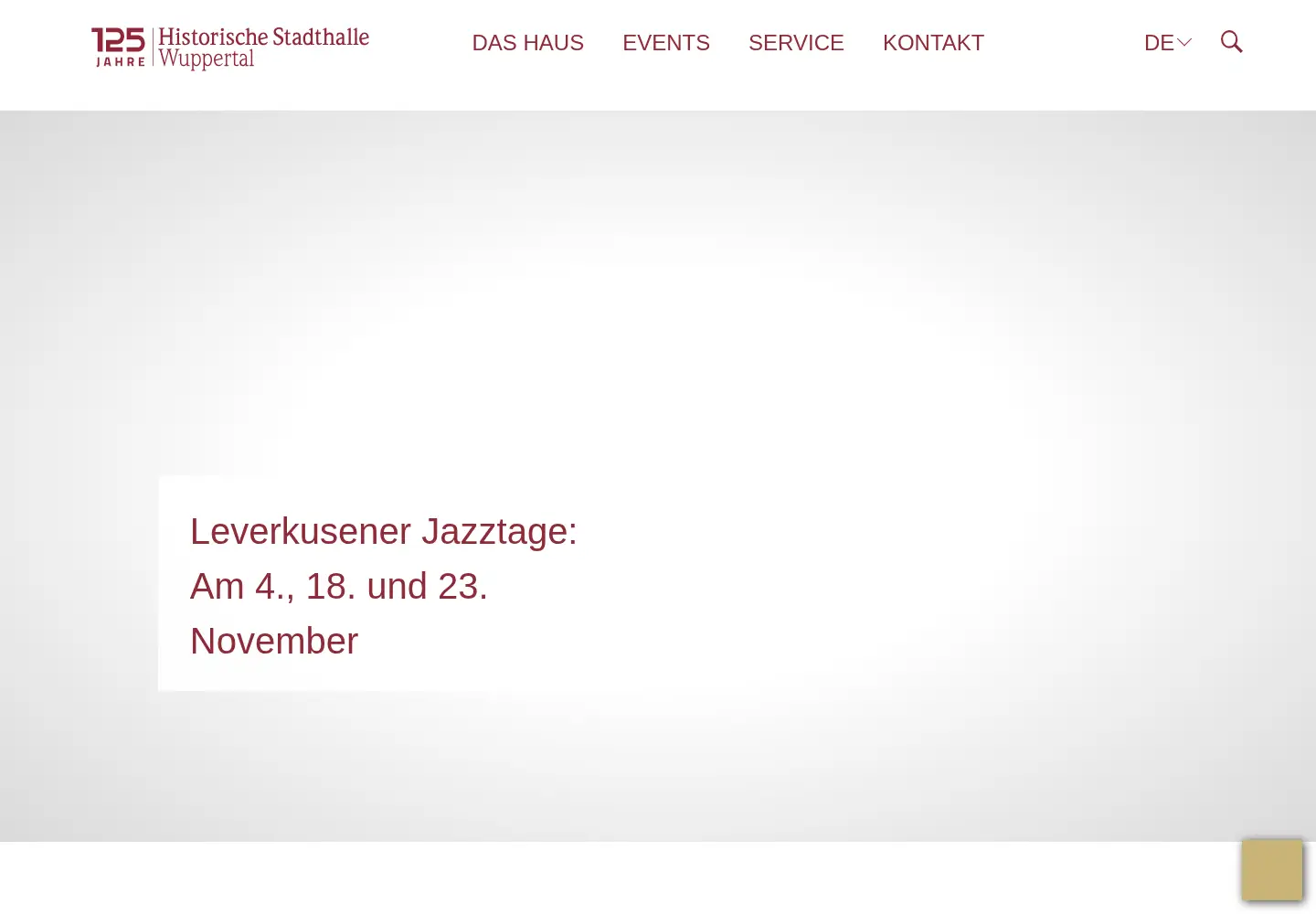Click the Historische Stadthalle Wuppertal logo
Image resolution: width=1316 pixels, height=914 pixels.
[x=230, y=48]
